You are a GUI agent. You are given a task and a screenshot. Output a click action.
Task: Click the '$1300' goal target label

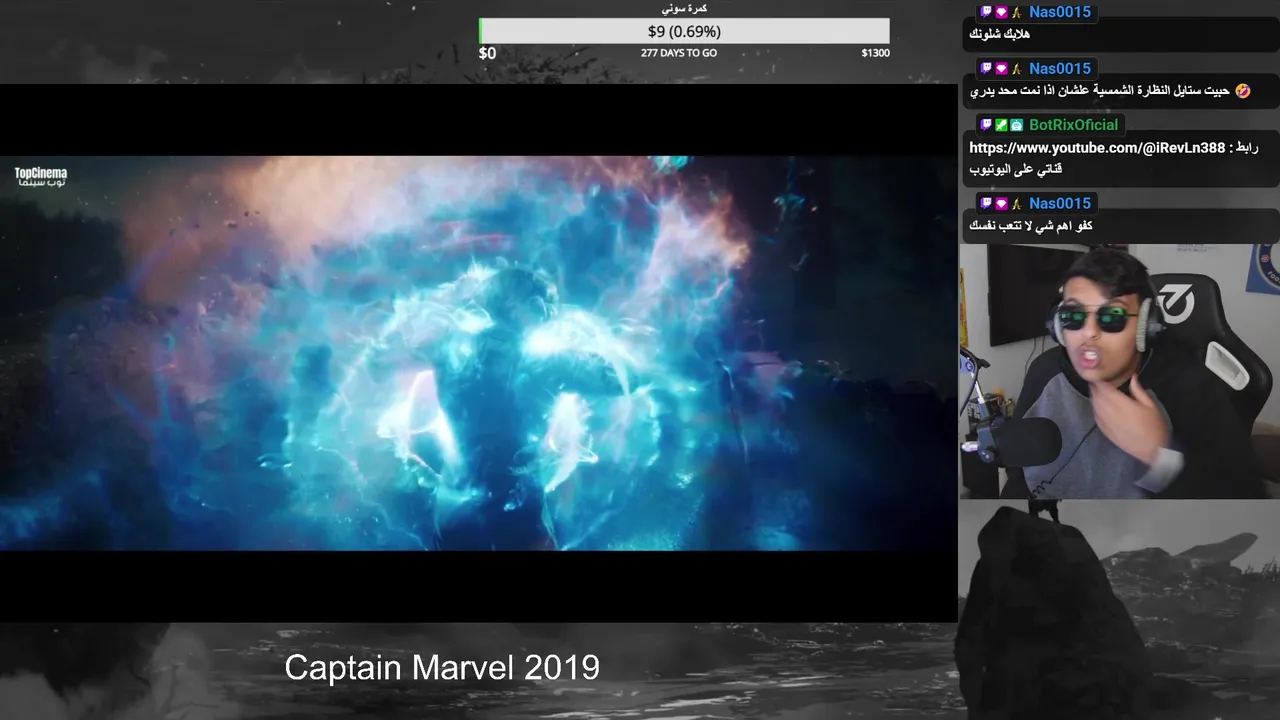coord(875,53)
